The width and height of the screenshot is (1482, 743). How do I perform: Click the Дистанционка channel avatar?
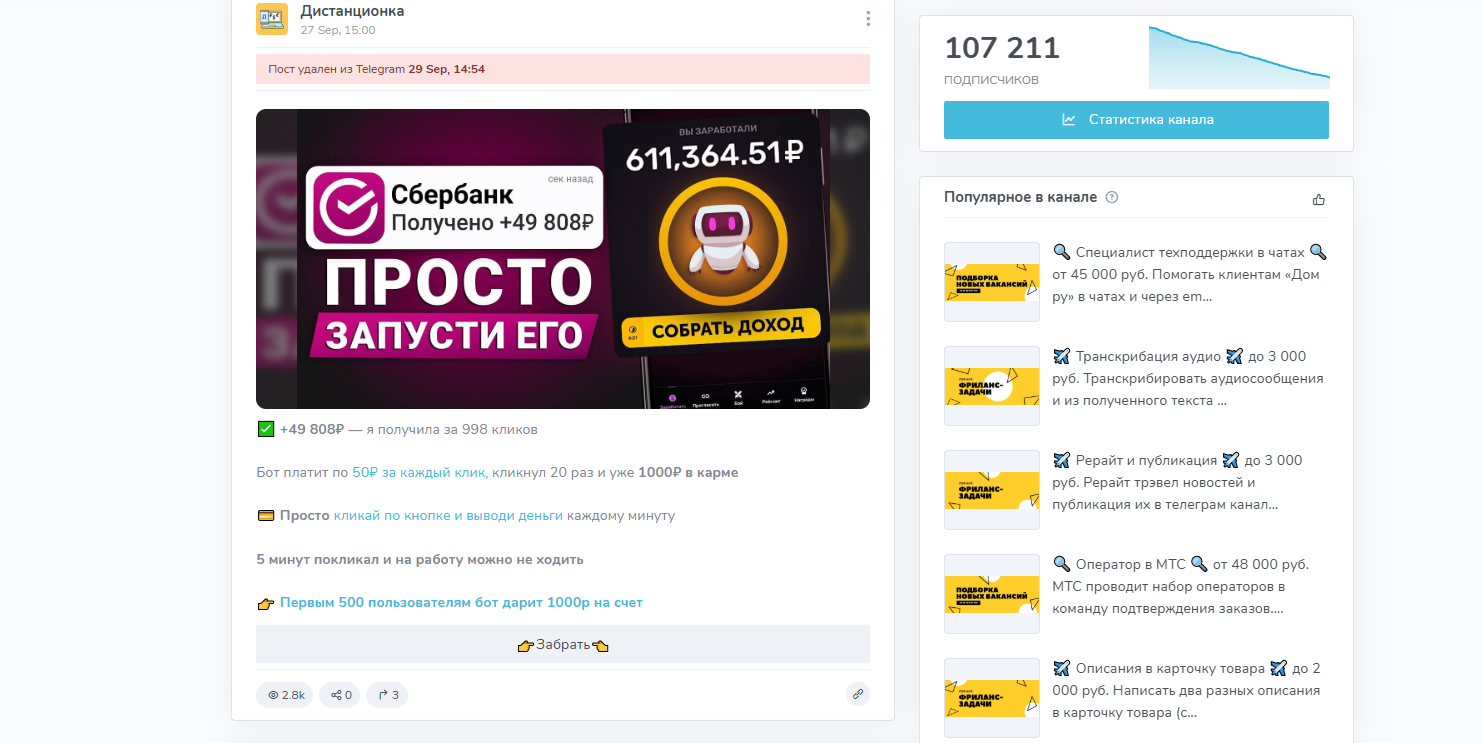click(272, 19)
